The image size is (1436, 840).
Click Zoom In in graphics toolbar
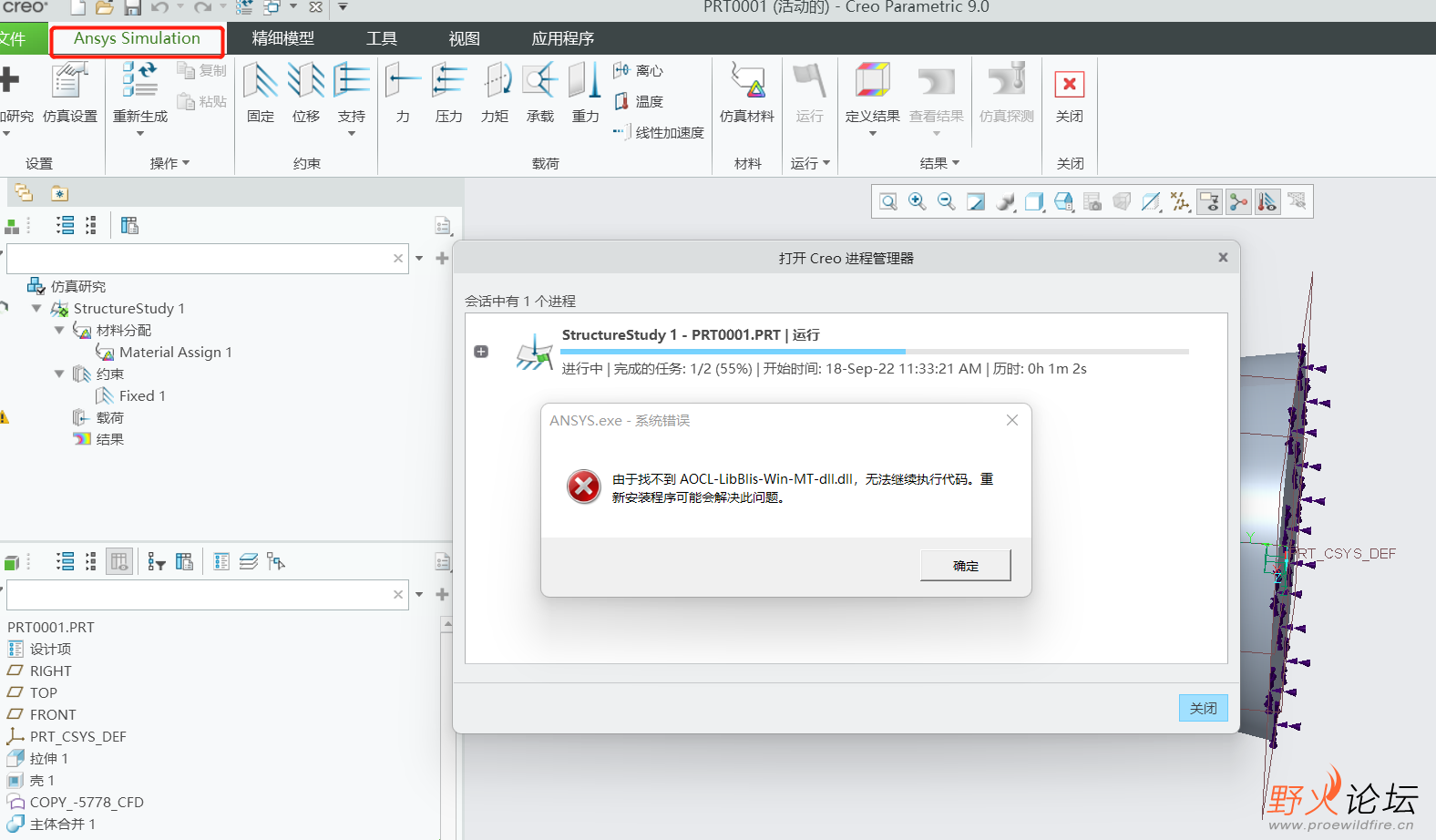click(x=918, y=201)
